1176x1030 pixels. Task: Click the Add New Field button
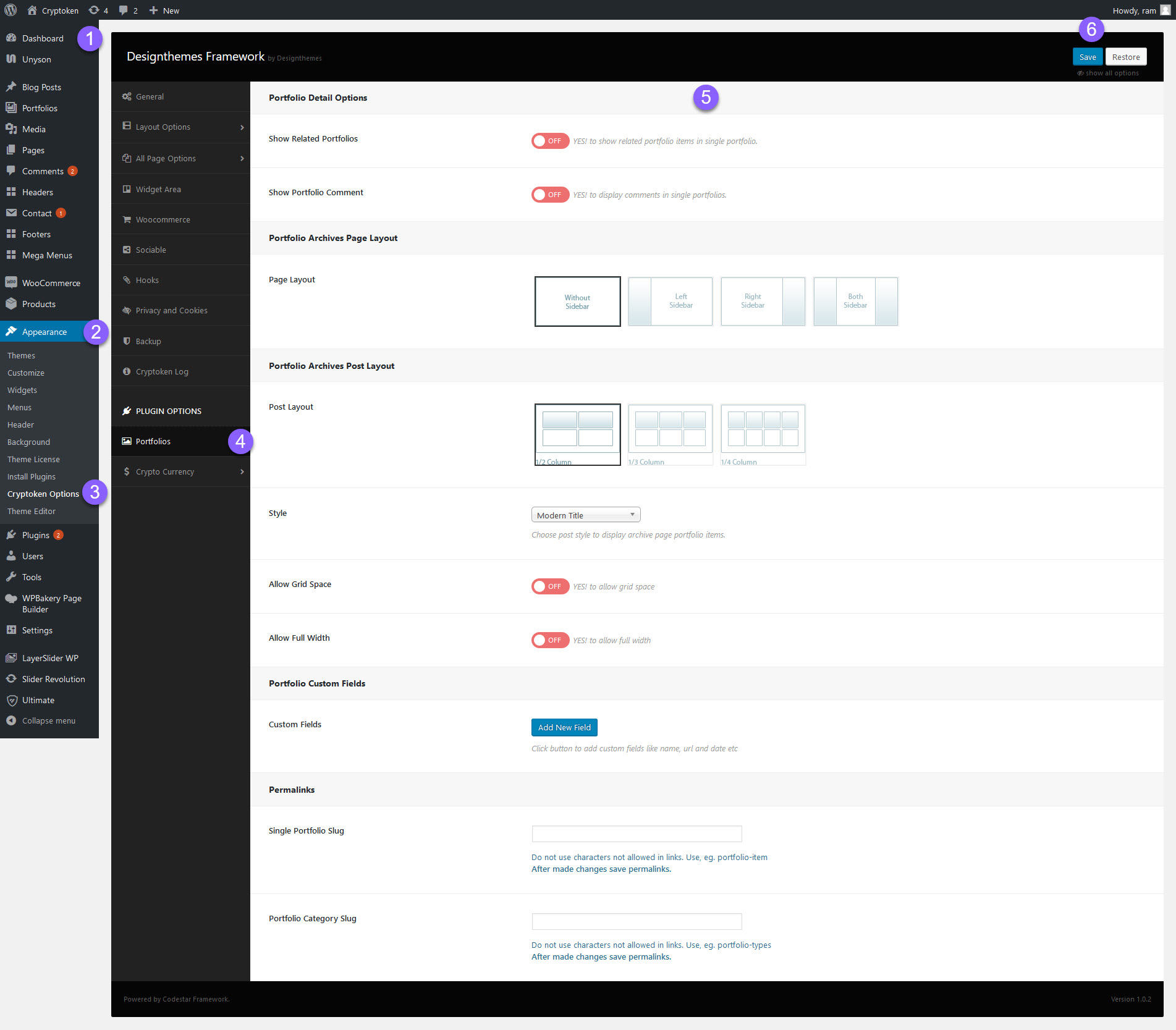pyautogui.click(x=564, y=727)
